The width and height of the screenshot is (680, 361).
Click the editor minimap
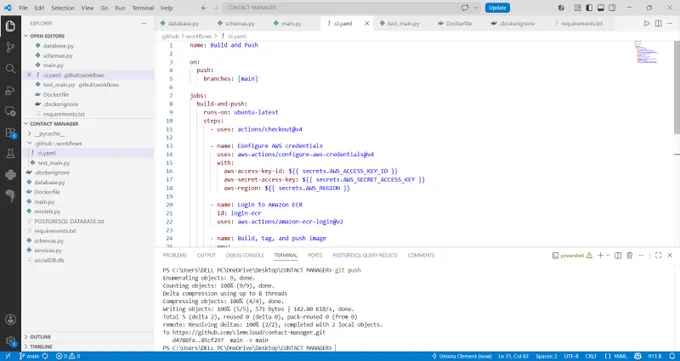648,52
